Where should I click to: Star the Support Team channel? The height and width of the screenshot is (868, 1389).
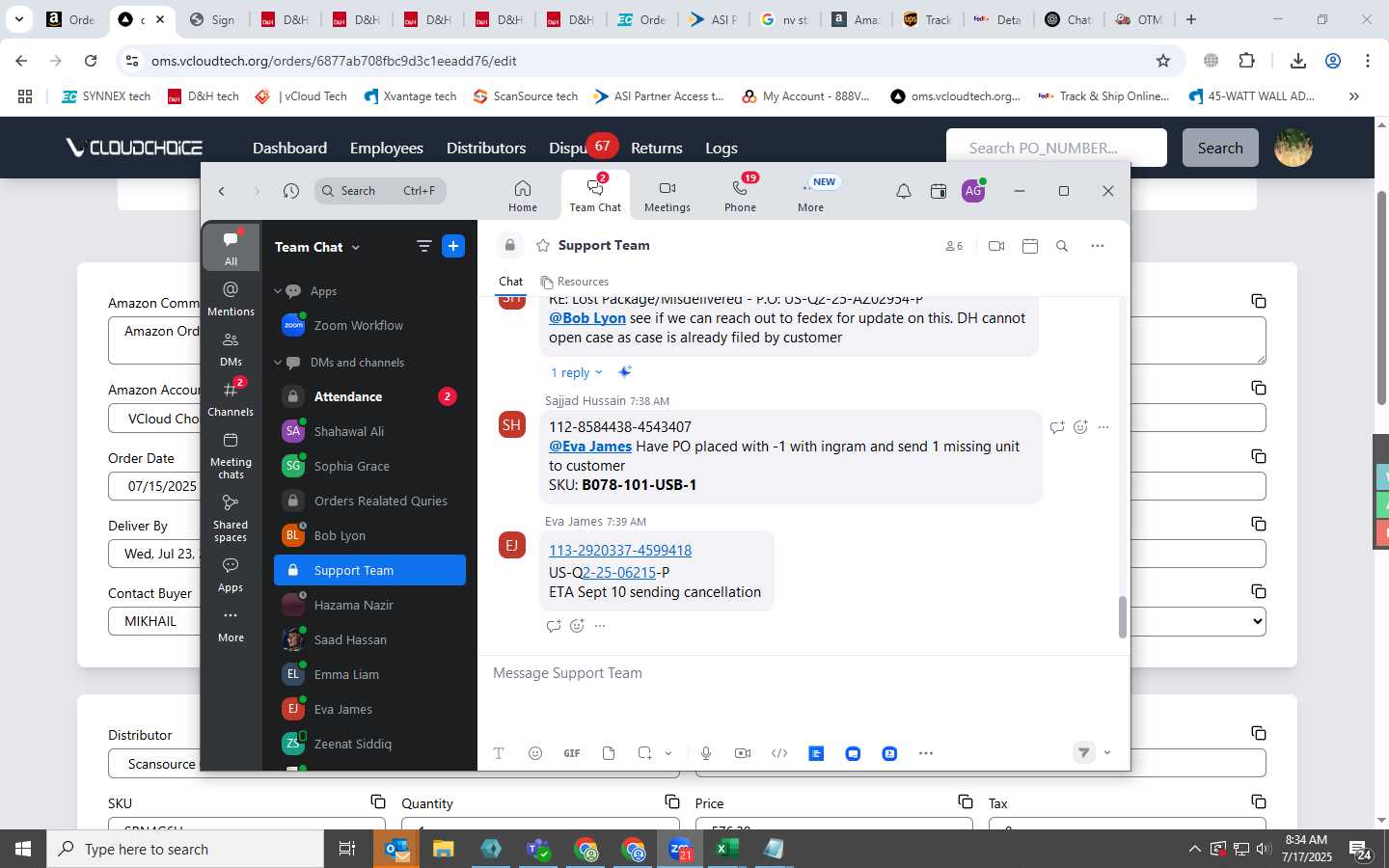point(543,246)
